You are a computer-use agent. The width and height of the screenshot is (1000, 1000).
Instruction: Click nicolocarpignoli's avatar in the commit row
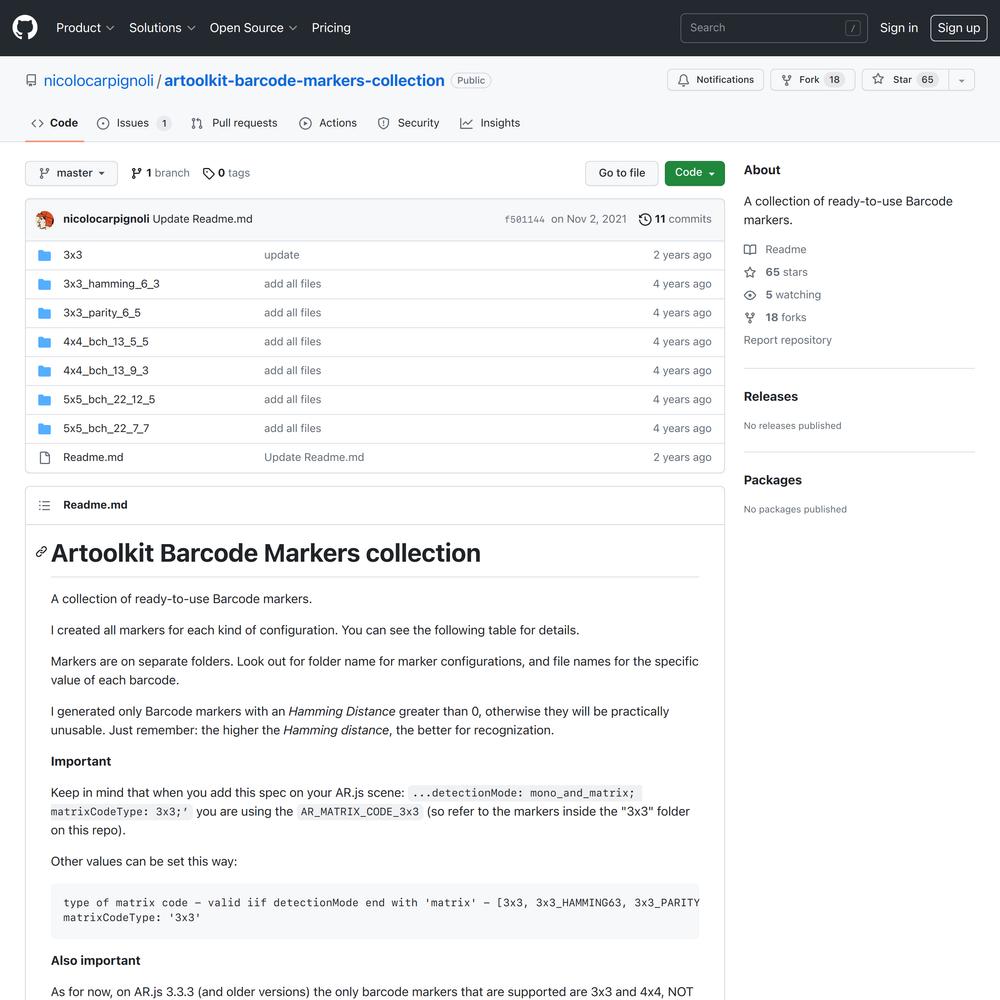45,219
